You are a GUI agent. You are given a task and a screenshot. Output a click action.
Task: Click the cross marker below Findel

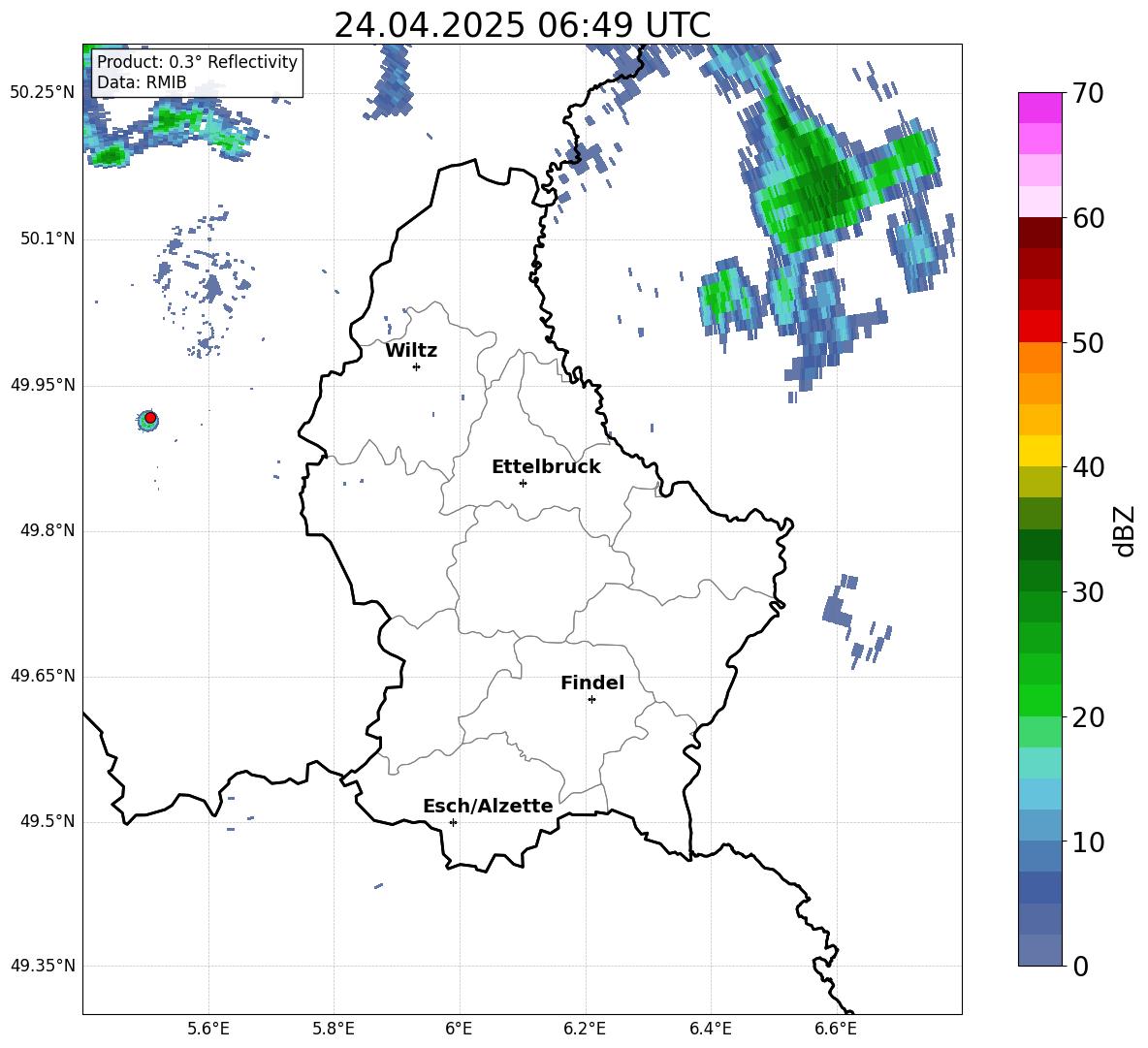coord(591,700)
